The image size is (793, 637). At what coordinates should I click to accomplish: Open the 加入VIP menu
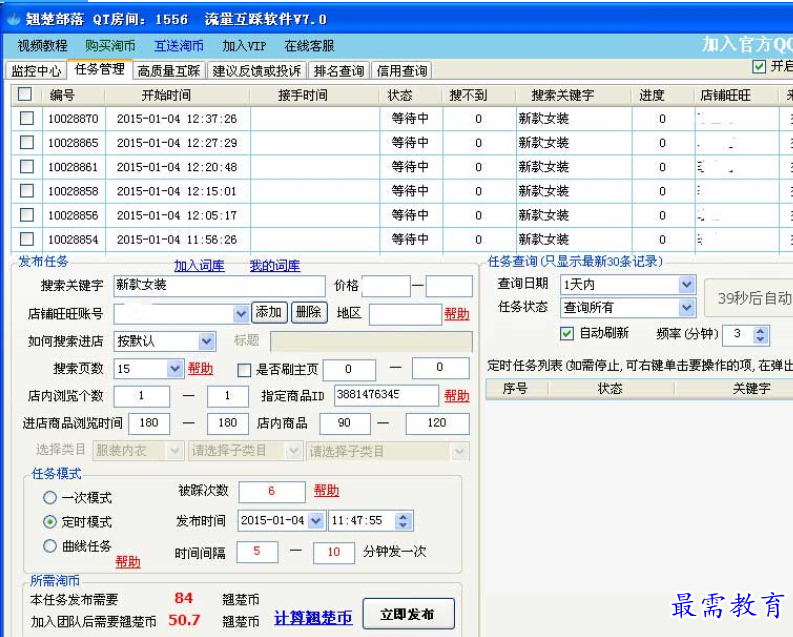point(244,46)
